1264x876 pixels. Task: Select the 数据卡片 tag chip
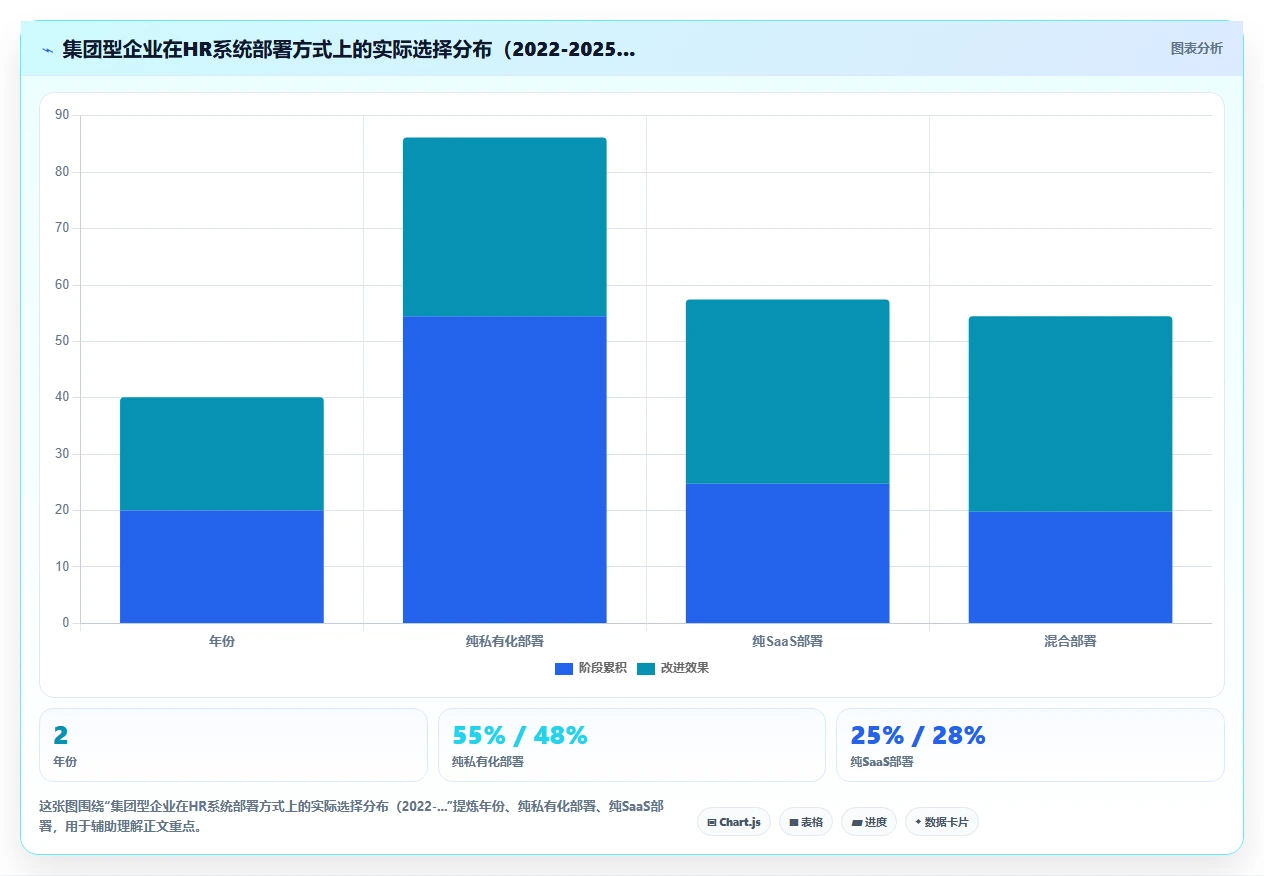[x=941, y=822]
